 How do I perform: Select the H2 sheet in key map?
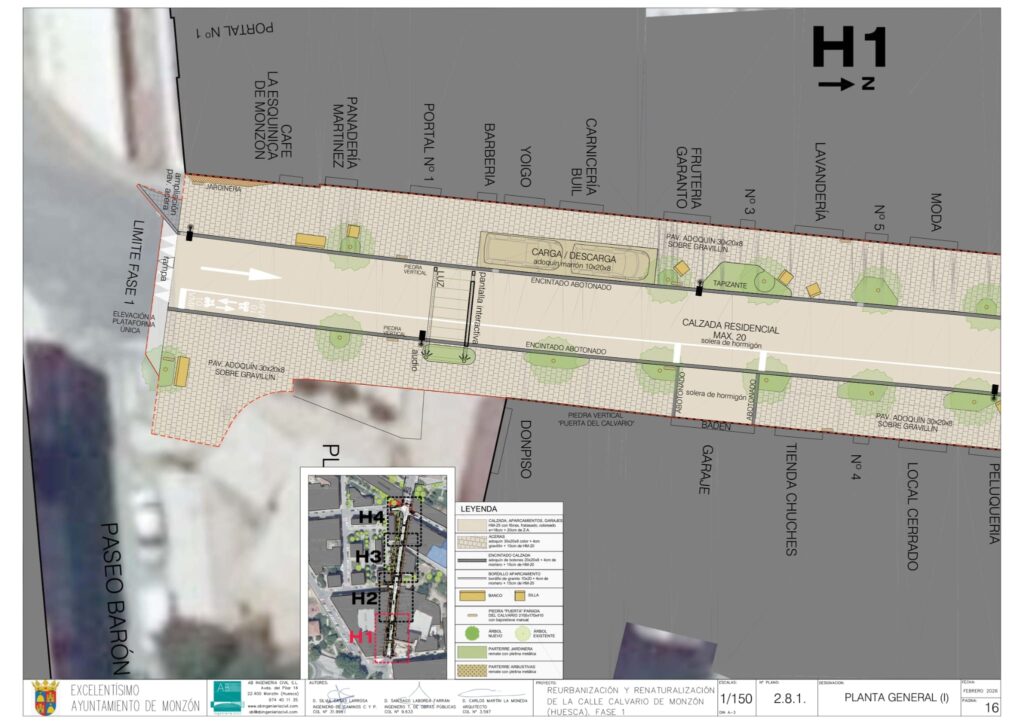tap(372, 597)
